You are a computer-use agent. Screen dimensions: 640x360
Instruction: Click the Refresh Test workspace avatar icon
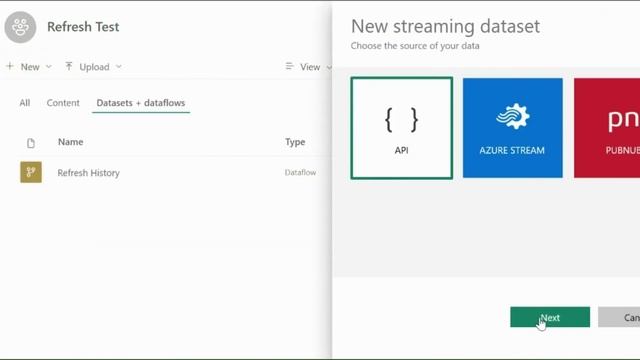[x=20, y=27]
